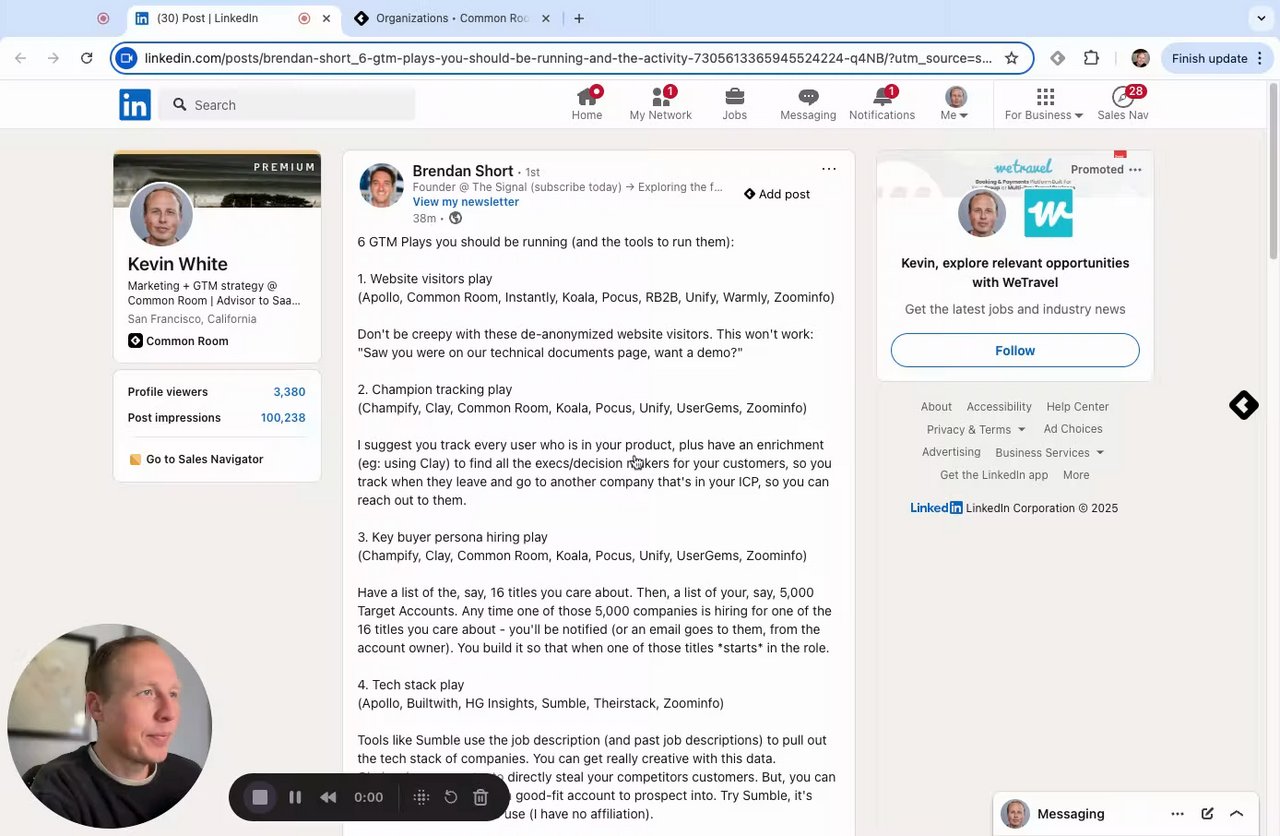
Task: Click in the LinkedIn search field
Action: click(x=287, y=104)
